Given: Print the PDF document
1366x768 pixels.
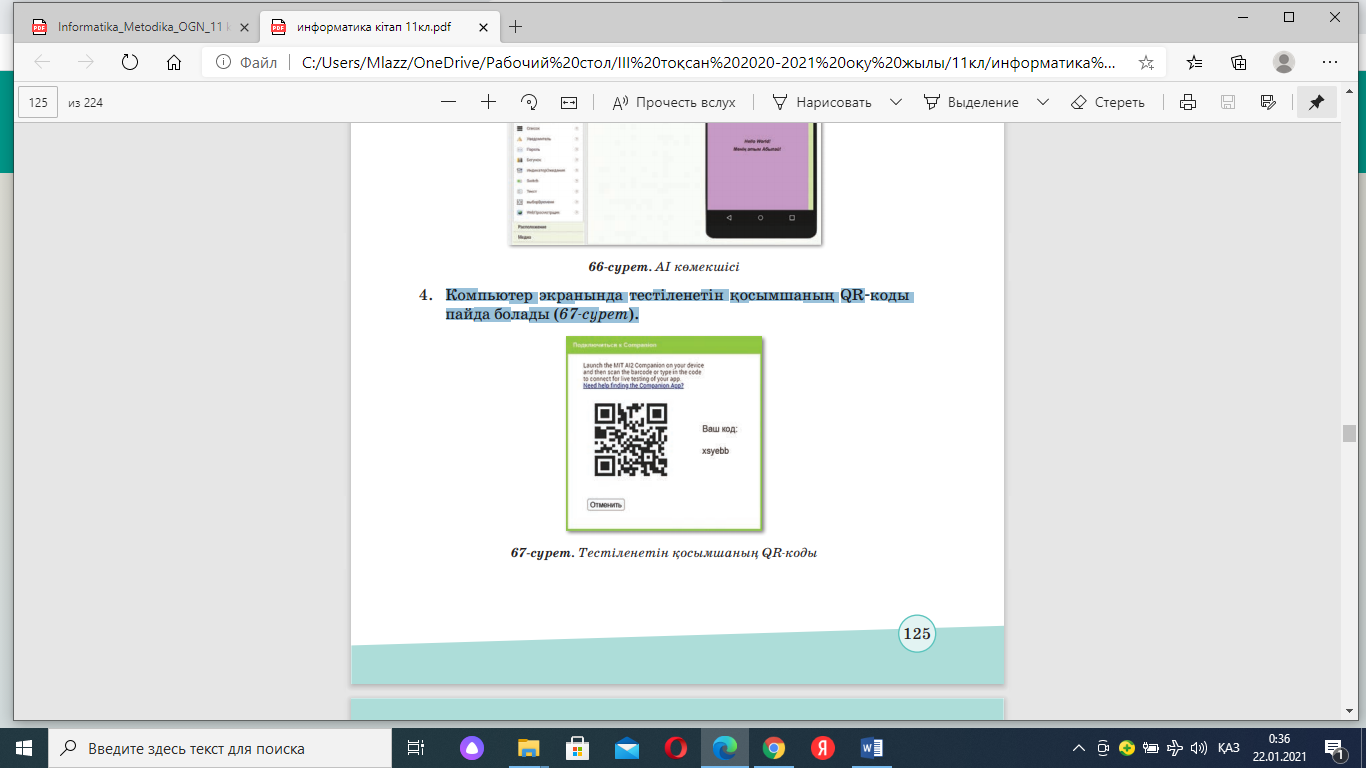Looking at the screenshot, I should click(x=1188, y=102).
